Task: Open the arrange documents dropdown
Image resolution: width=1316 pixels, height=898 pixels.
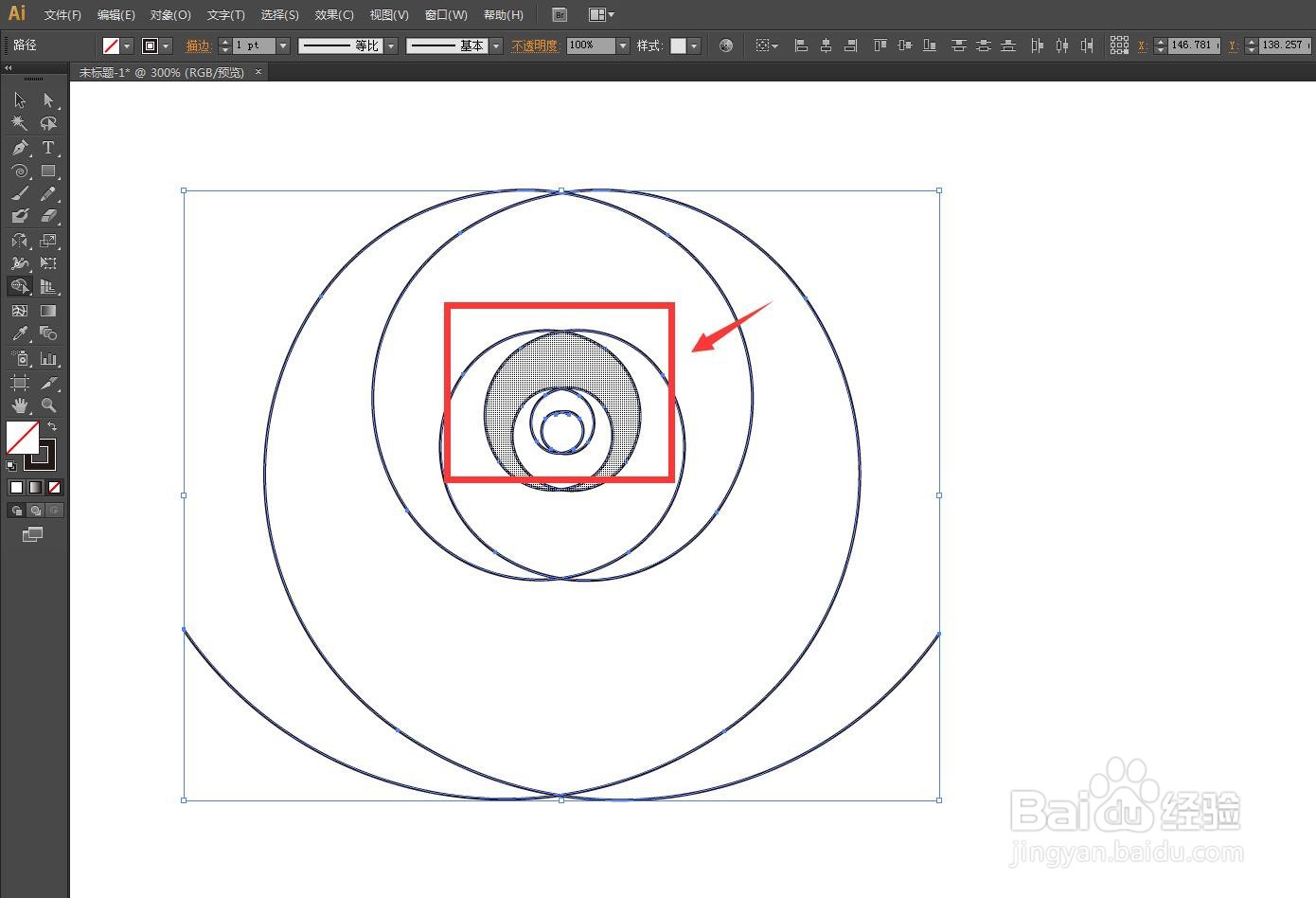Action: 601,15
